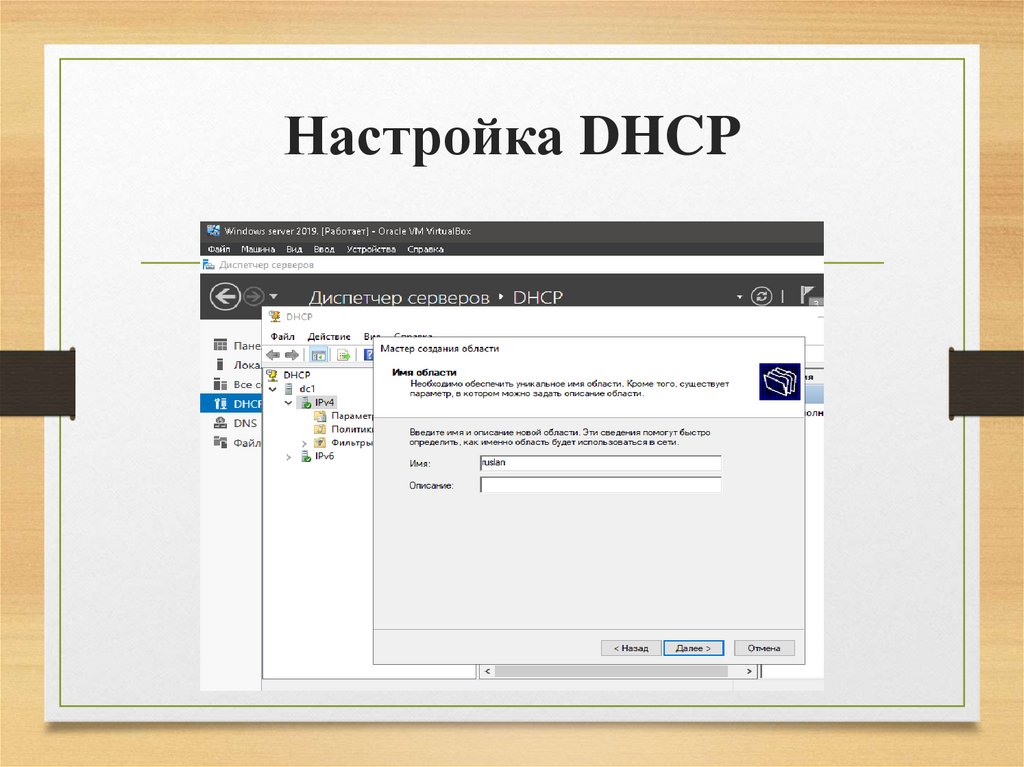Click the Политики folder icon
1024x767 pixels.
pyautogui.click(x=320, y=429)
